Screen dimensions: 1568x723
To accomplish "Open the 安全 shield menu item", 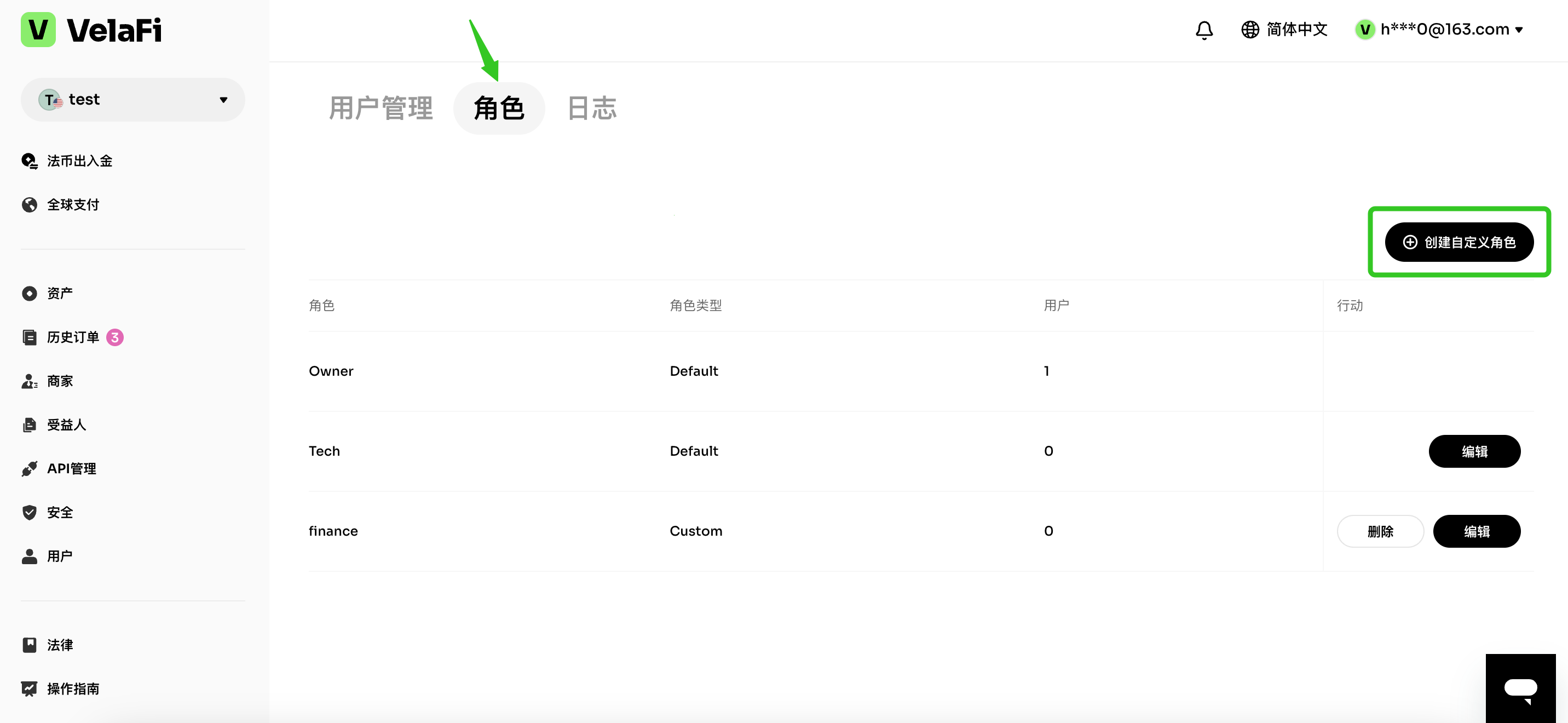I will point(60,512).
